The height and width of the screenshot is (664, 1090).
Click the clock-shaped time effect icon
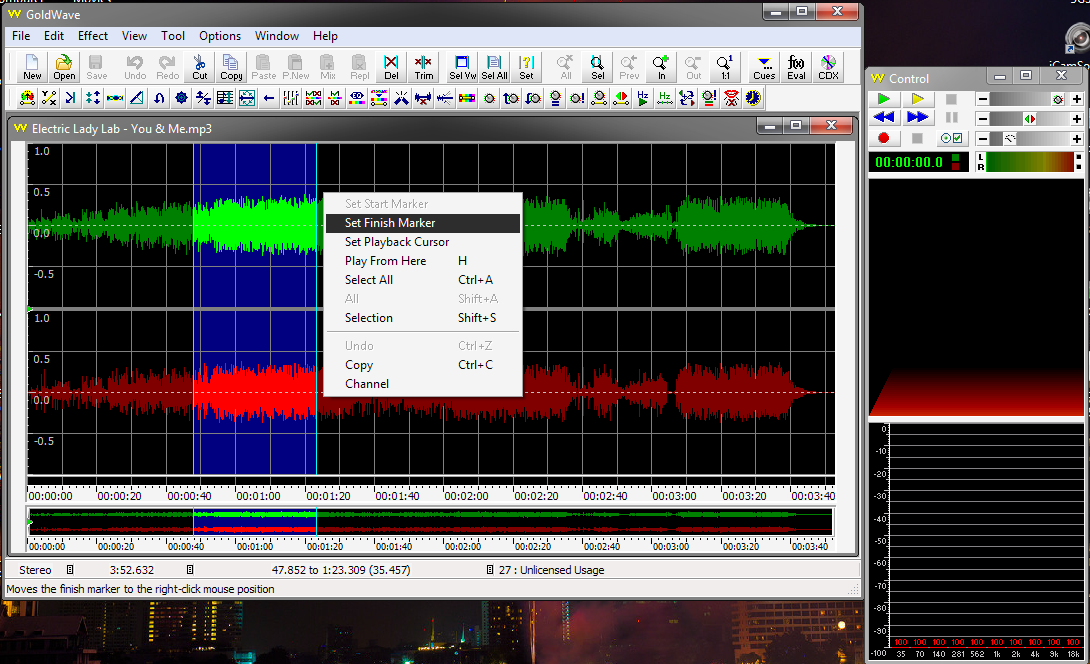click(x=753, y=98)
